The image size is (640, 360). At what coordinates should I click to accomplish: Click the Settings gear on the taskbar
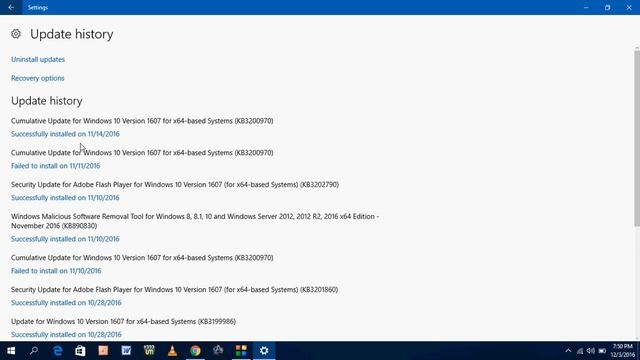click(264, 351)
